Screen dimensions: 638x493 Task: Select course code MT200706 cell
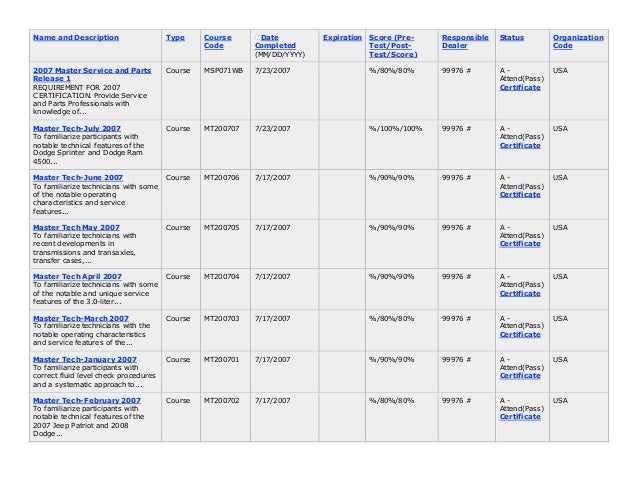tap(221, 178)
